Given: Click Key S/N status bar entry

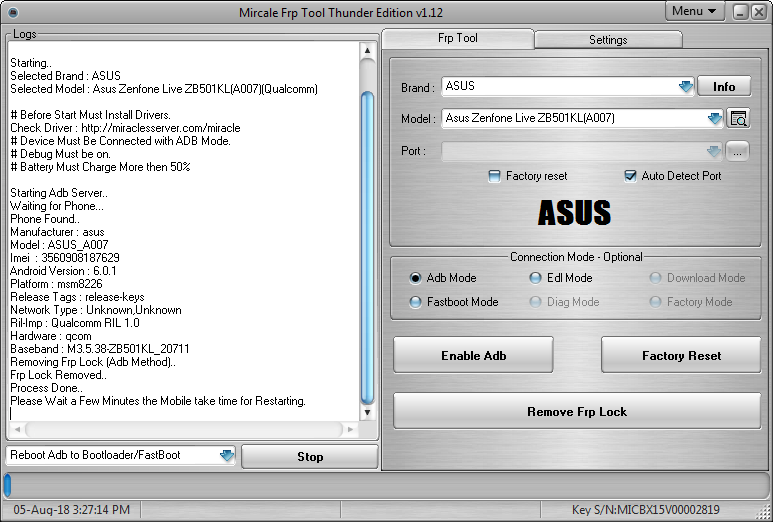Looking at the screenshot, I should coord(645,510).
